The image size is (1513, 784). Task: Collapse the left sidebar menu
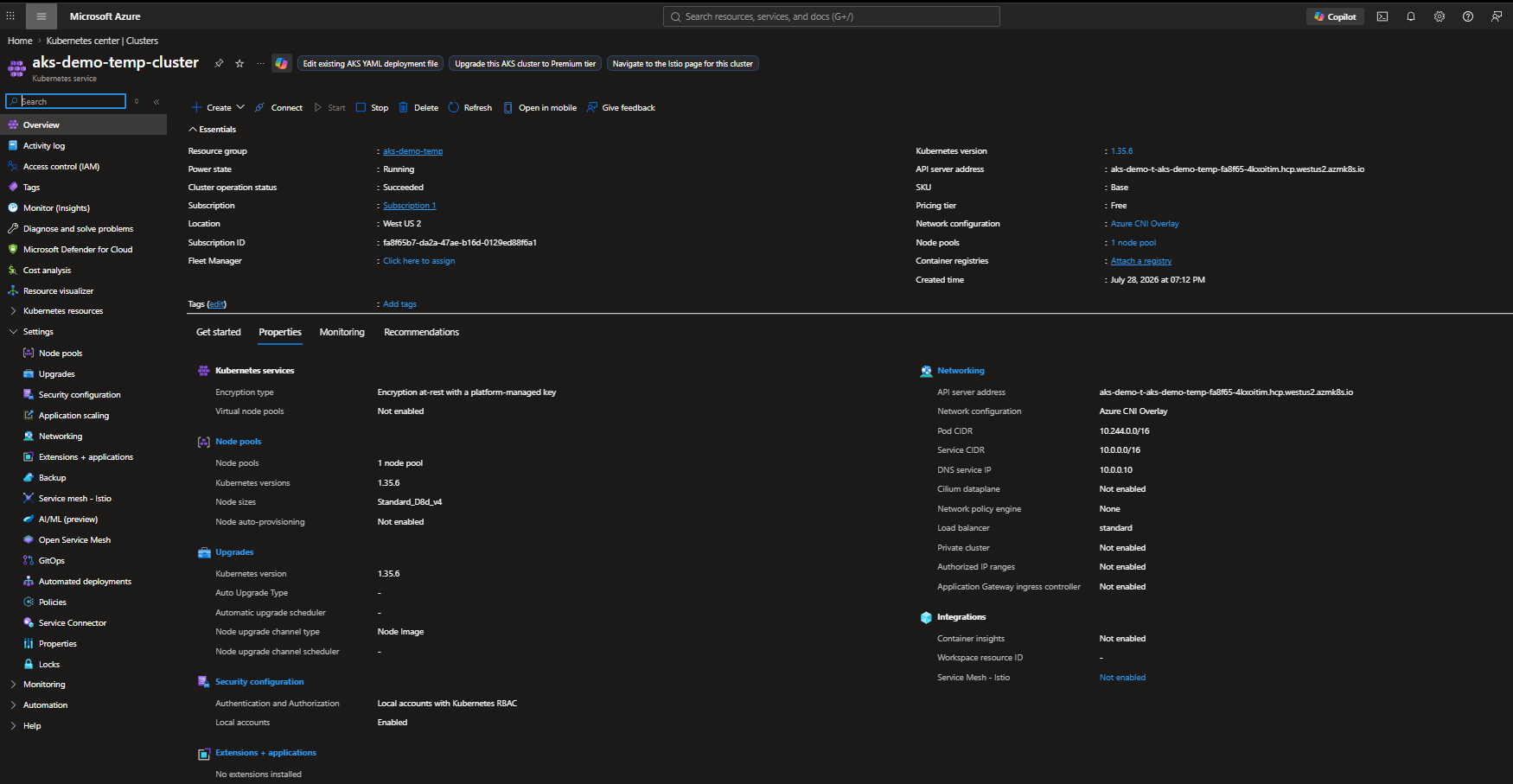tap(156, 102)
